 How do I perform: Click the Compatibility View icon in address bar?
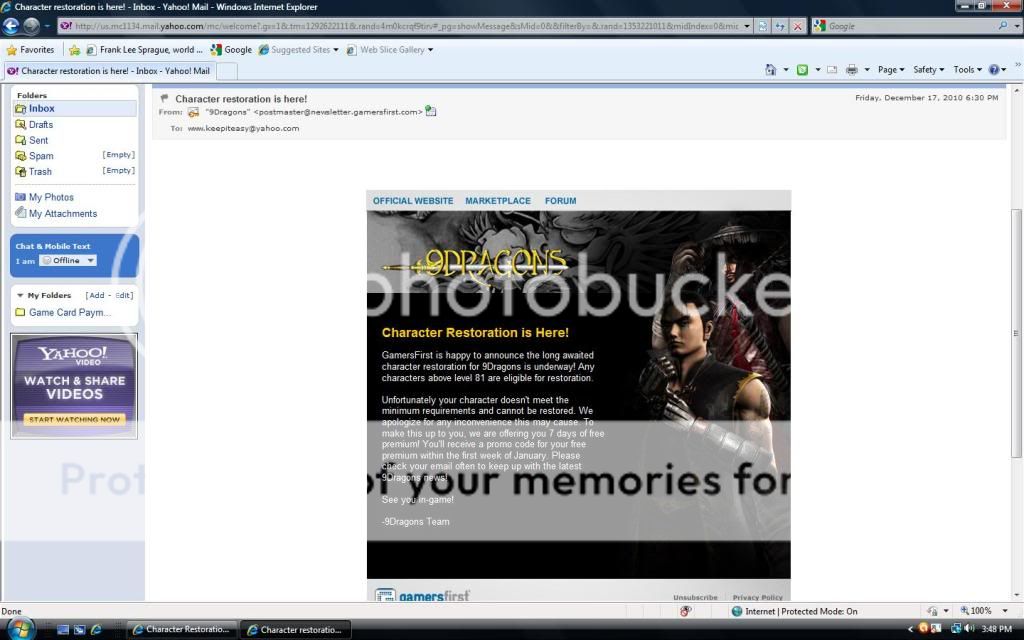click(763, 26)
